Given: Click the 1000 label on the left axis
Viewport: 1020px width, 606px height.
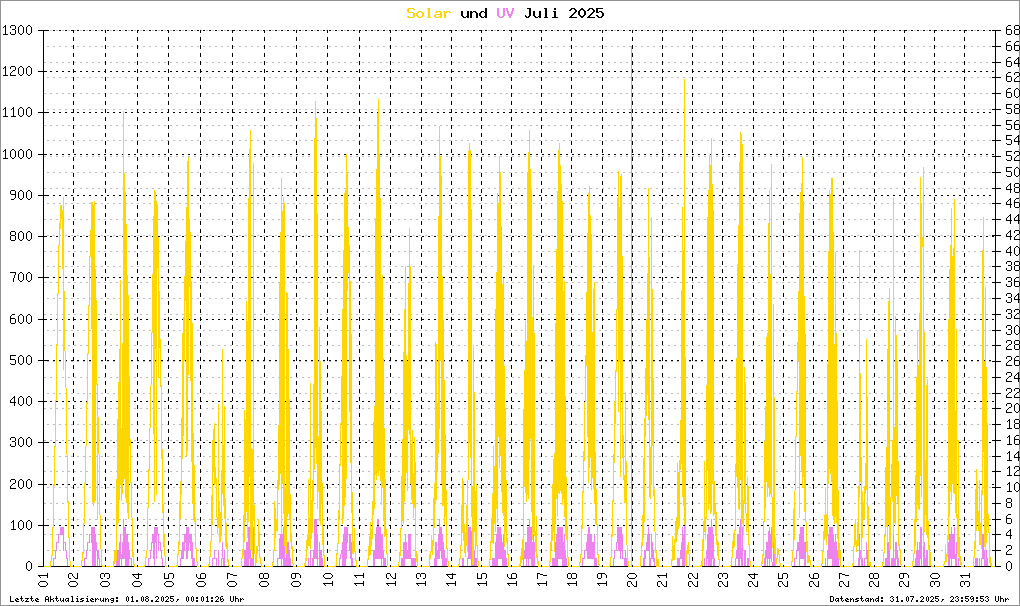Looking at the screenshot, I should point(19,155).
